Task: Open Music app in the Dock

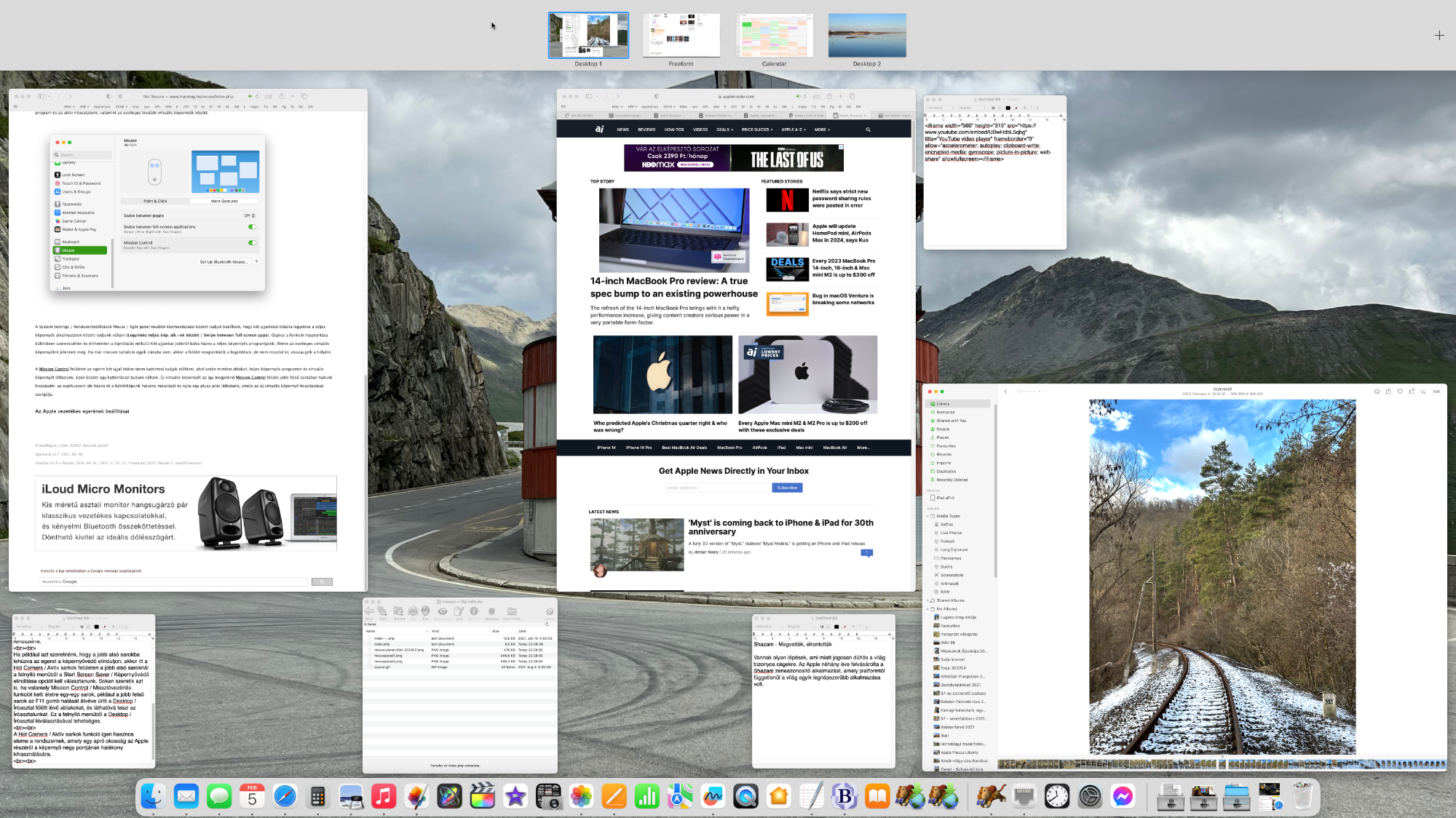Action: pos(384,796)
